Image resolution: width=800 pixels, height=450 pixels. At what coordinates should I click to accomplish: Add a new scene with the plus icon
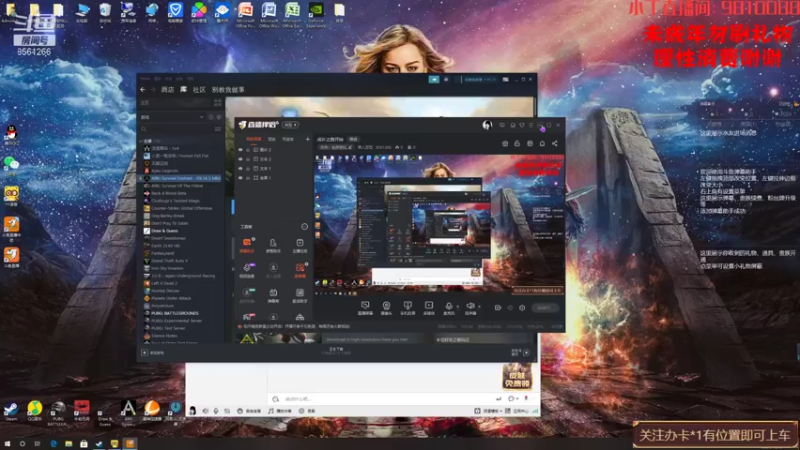pyautogui.click(x=307, y=139)
